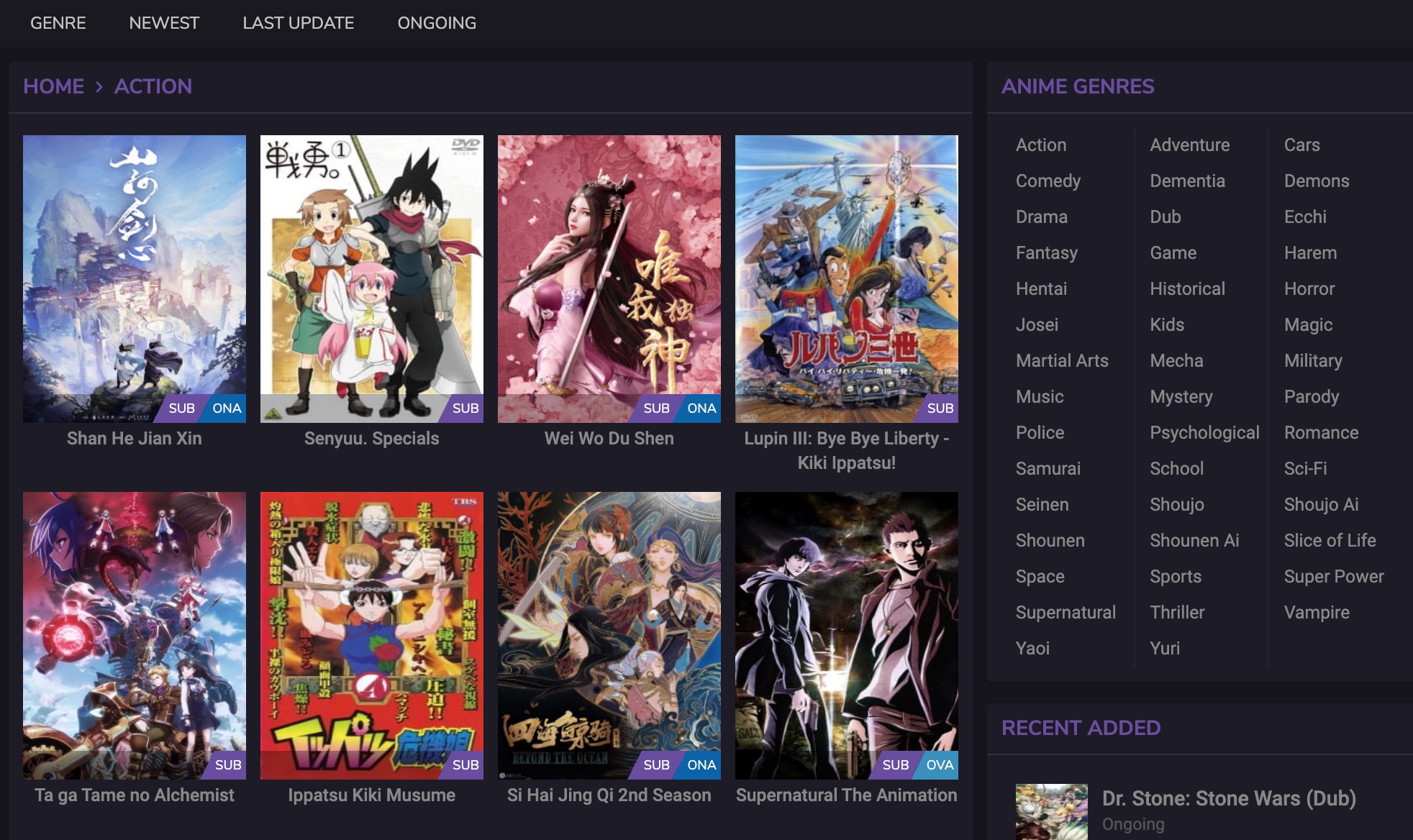
Task: Open the LAST UPDATE section
Action: (299, 23)
